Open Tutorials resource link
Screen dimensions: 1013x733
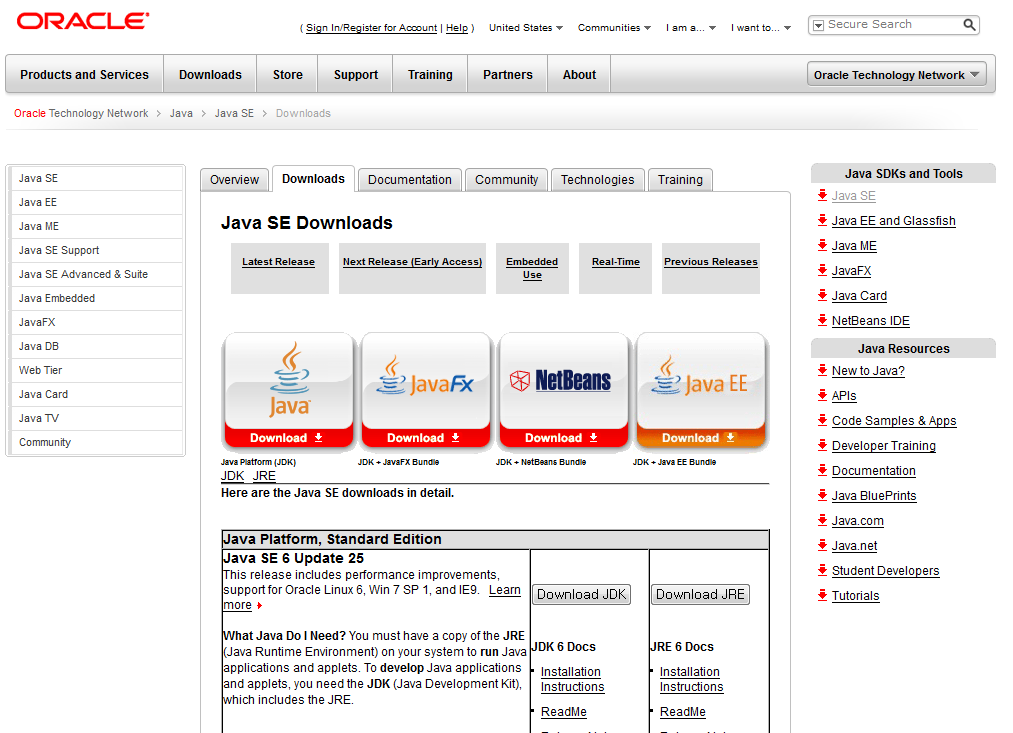855,596
